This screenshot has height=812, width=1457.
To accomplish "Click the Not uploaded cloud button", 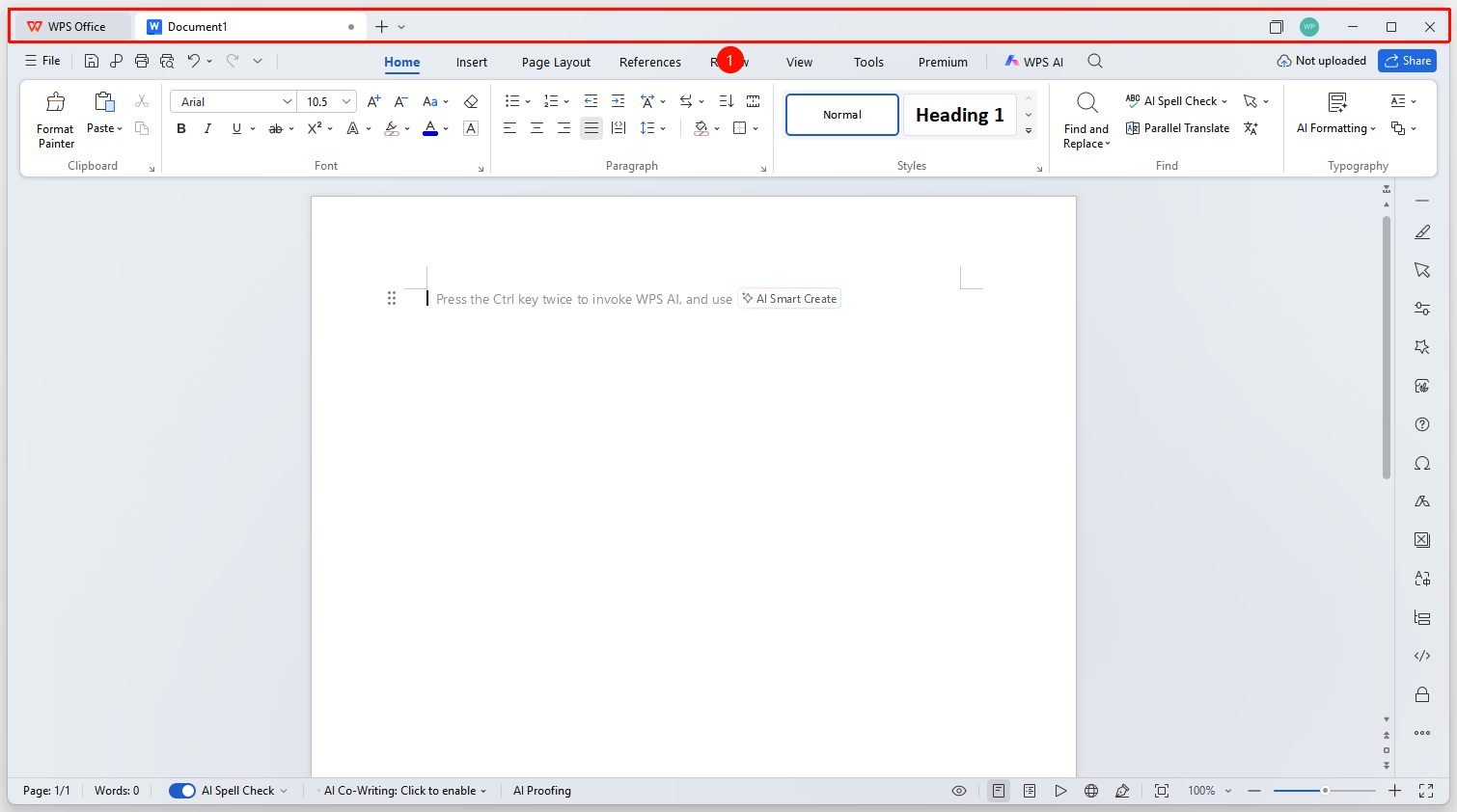I will coord(1321,61).
